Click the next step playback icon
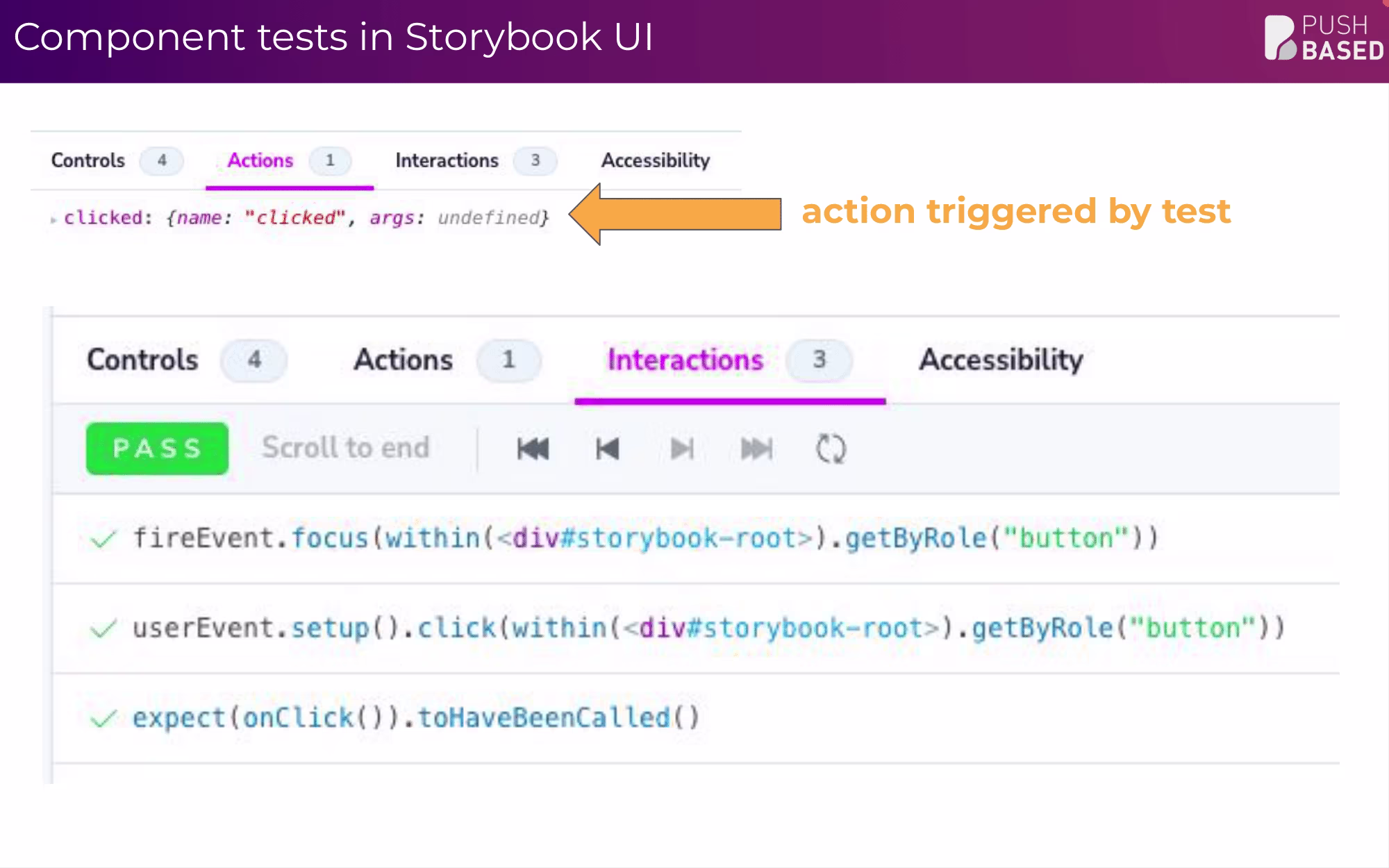 click(682, 449)
